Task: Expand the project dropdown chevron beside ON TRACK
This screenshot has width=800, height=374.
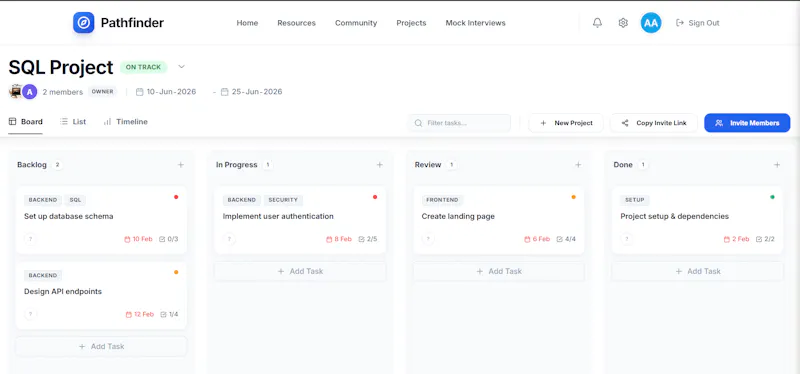Action: tap(181, 67)
